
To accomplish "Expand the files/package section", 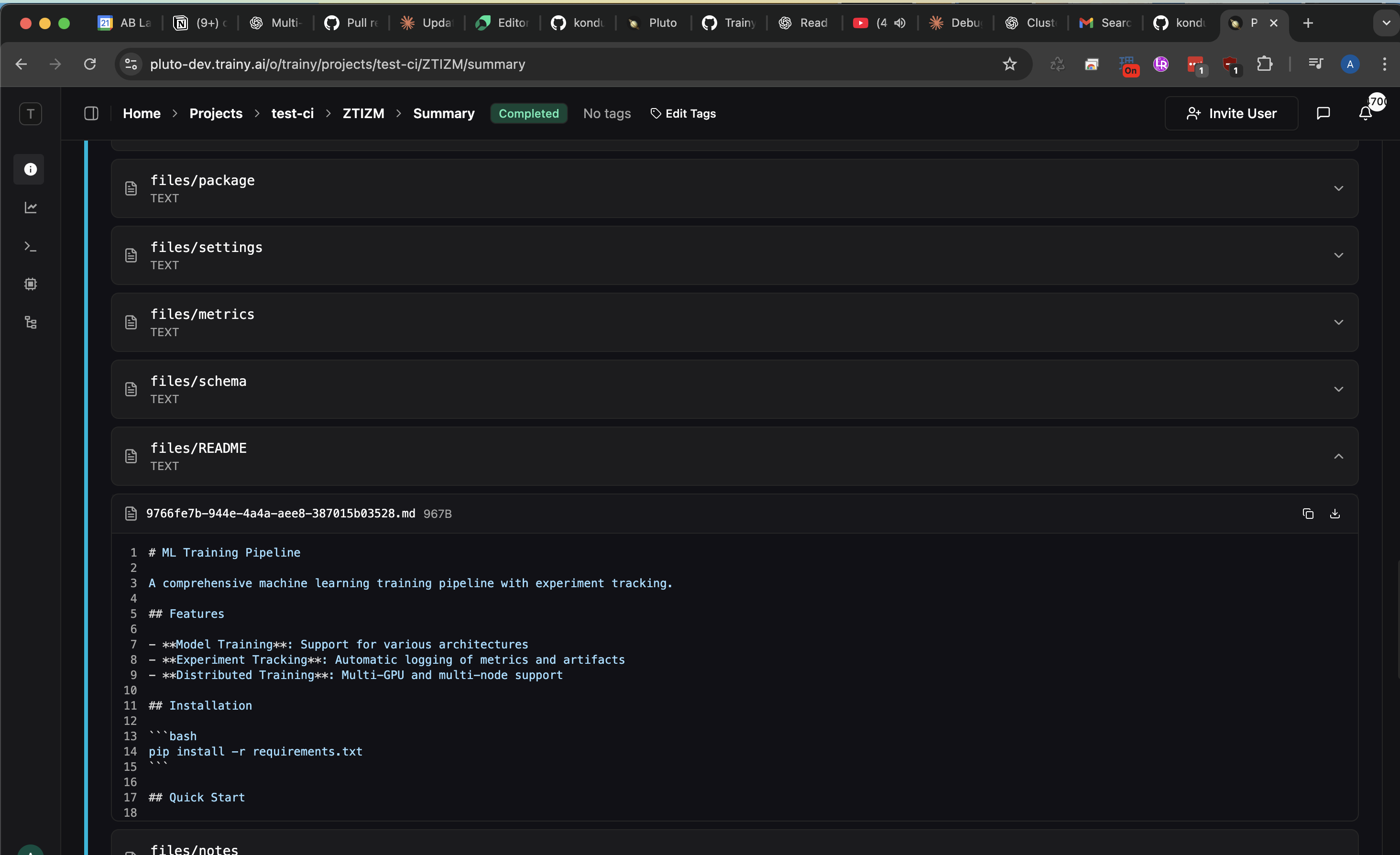I will coord(1339,188).
